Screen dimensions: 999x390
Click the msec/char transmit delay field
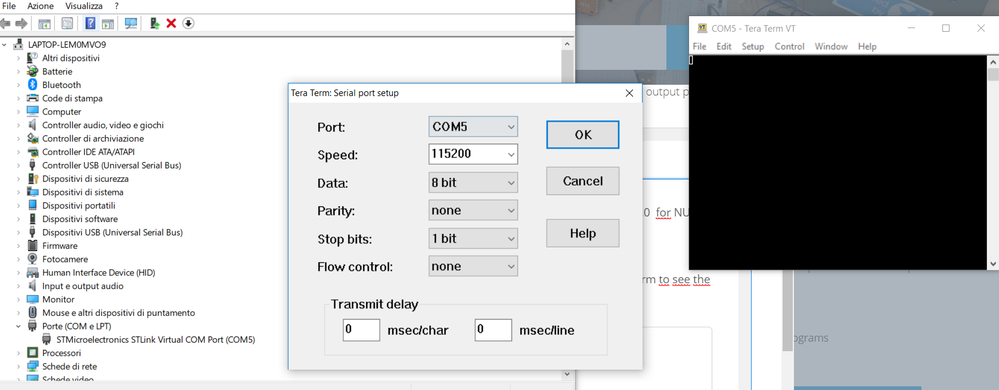pyautogui.click(x=361, y=330)
